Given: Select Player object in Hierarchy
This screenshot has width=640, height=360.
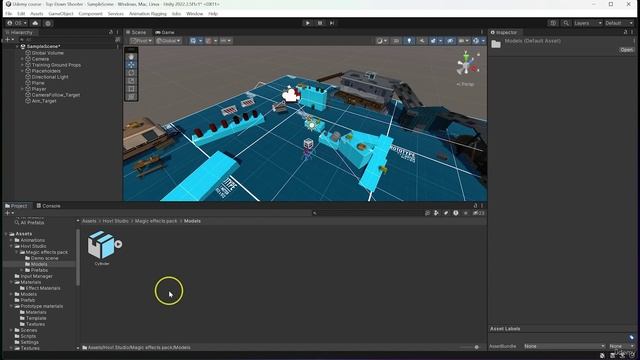Looking at the screenshot, I should (39, 89).
